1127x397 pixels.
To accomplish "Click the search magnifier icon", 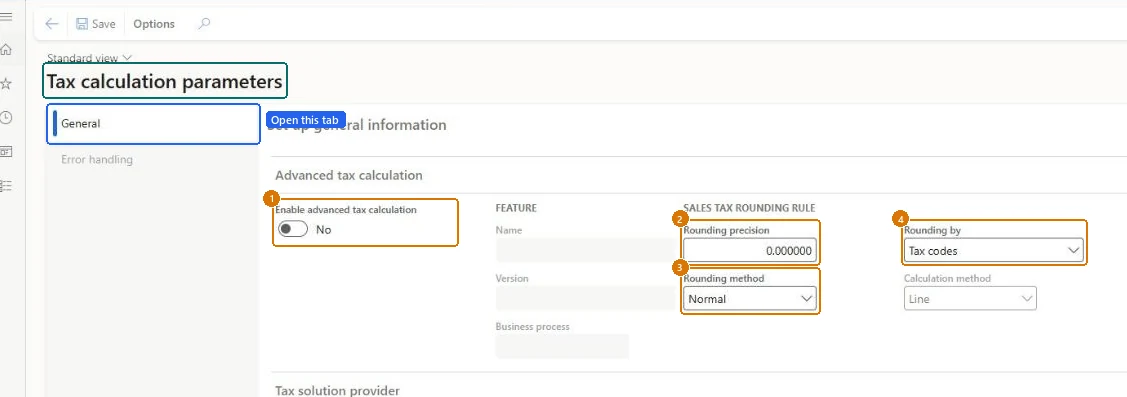I will tap(204, 24).
